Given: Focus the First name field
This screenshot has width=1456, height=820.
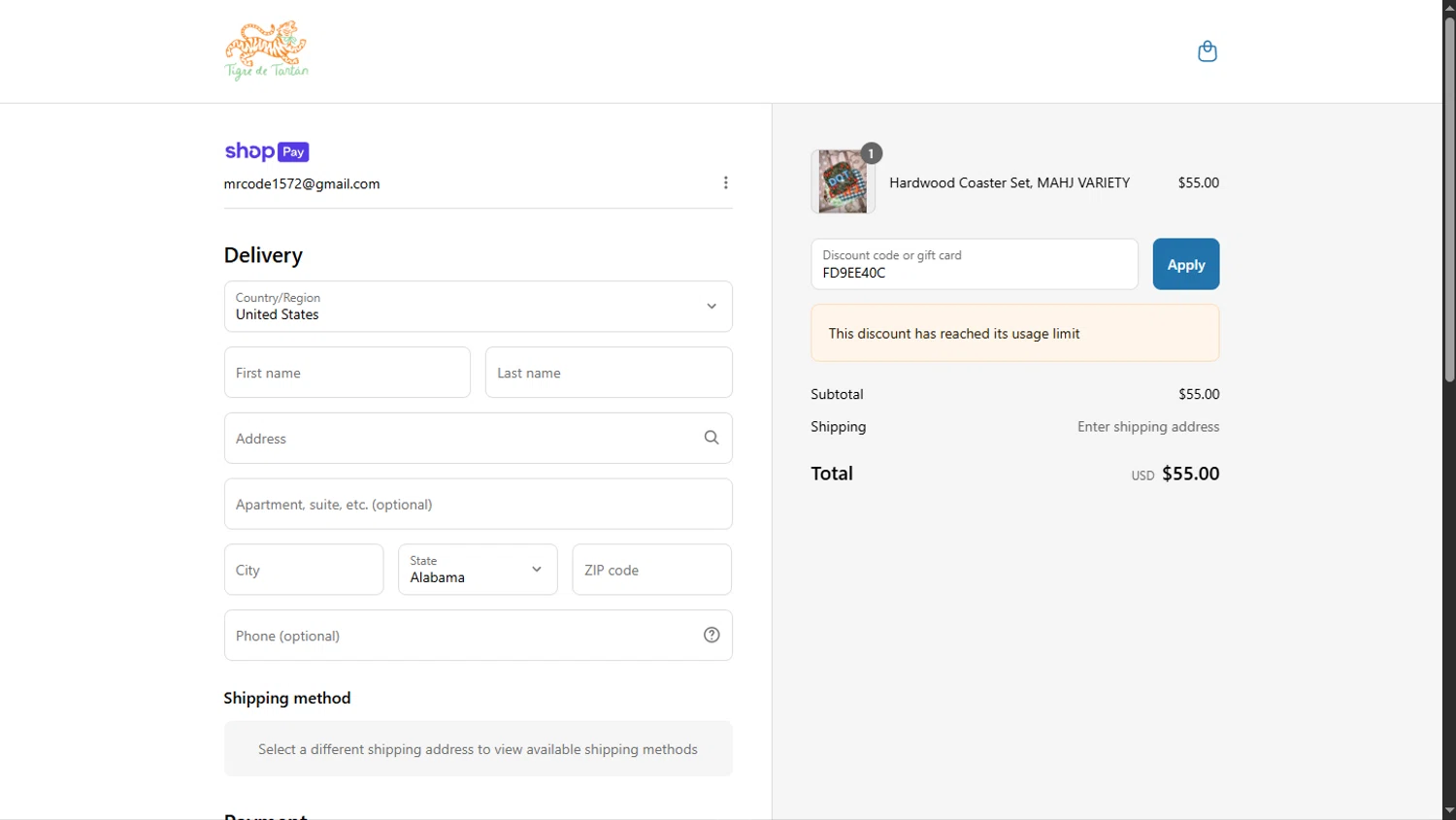Looking at the screenshot, I should pos(347,373).
